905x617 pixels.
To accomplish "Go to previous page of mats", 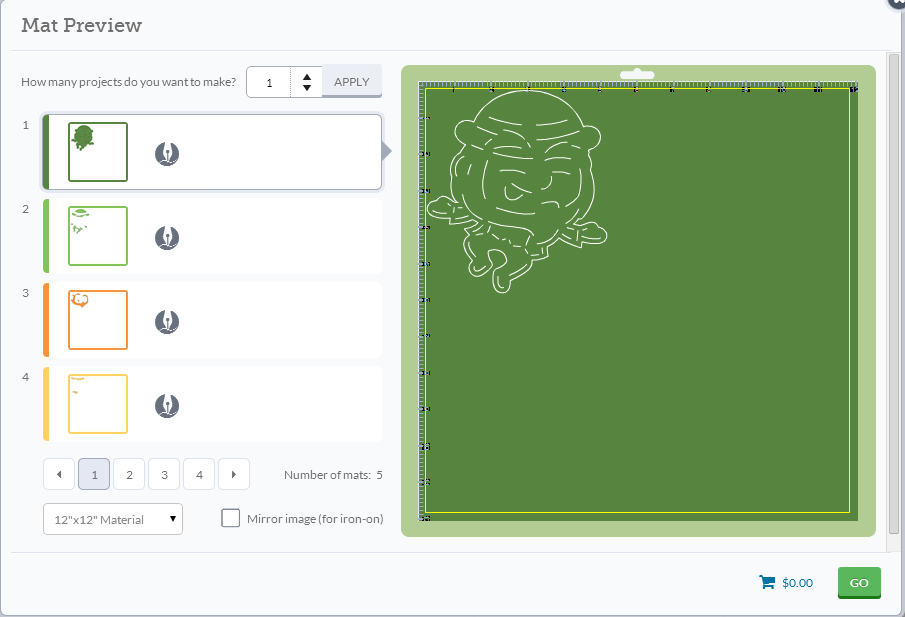I will 59,474.
